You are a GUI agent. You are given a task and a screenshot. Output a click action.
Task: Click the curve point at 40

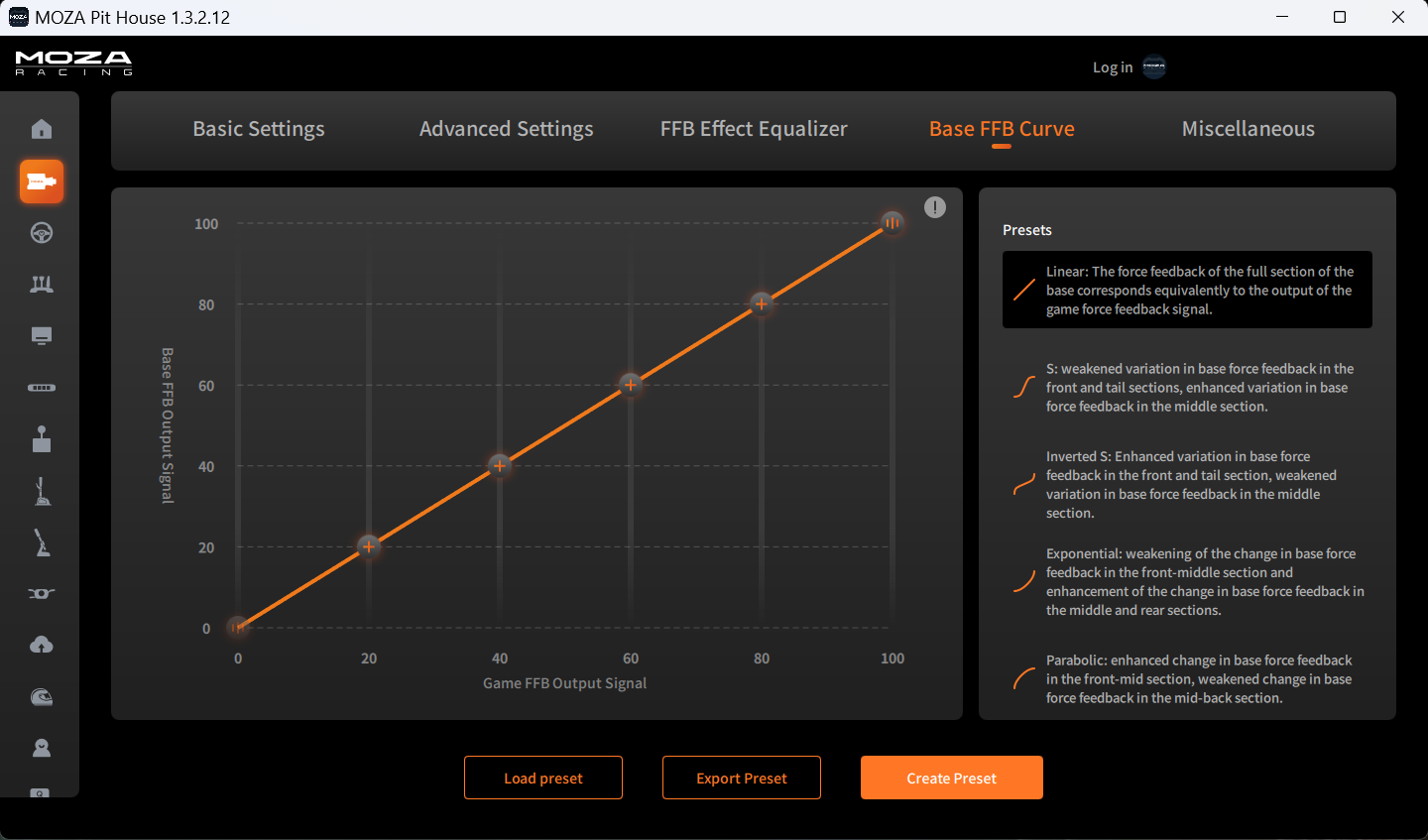pyautogui.click(x=500, y=465)
